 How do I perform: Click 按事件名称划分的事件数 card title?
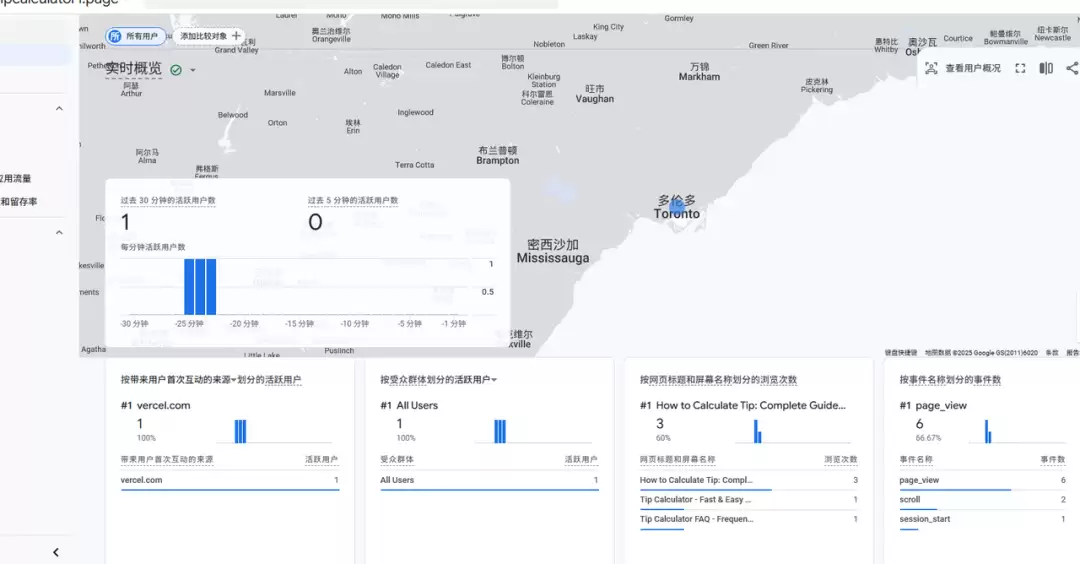point(950,379)
